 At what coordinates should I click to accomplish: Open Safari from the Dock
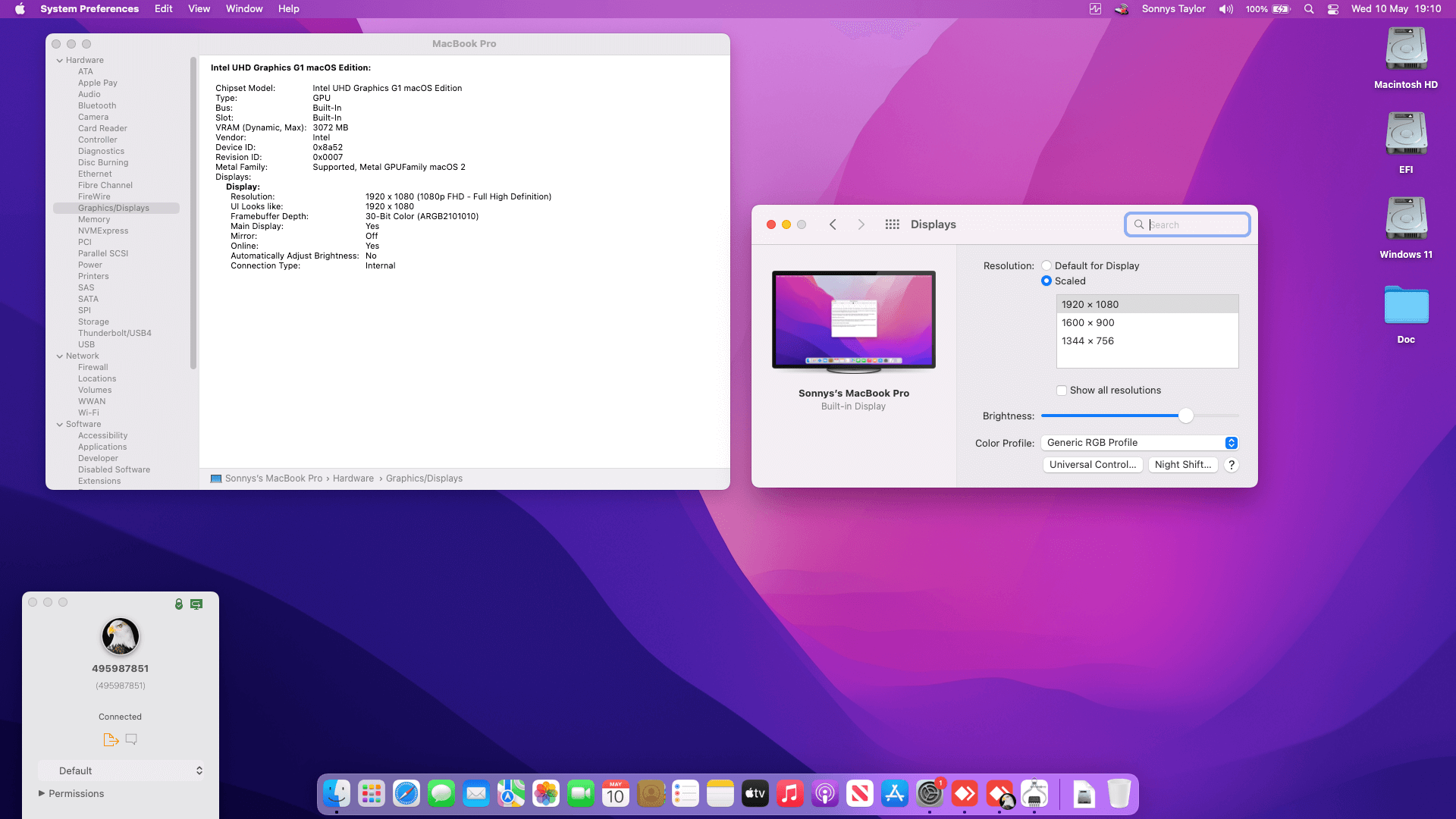[406, 794]
